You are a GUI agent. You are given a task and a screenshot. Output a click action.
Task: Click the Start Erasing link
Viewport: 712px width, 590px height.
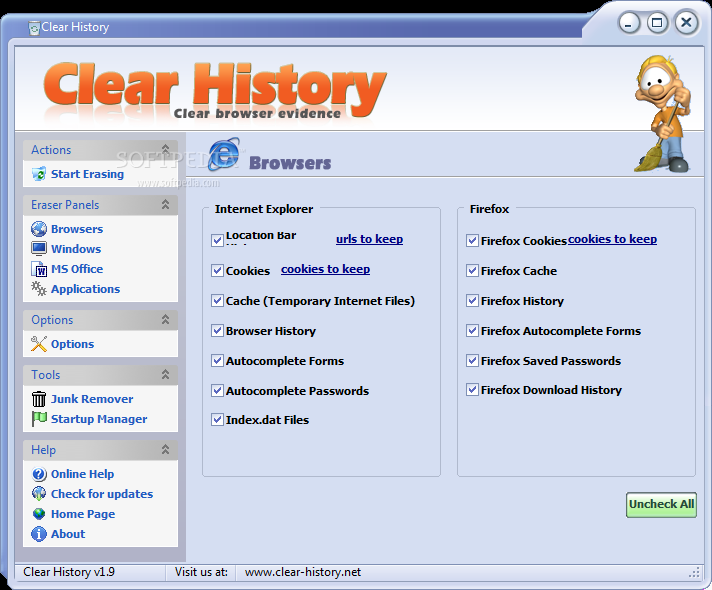pyautogui.click(x=87, y=174)
